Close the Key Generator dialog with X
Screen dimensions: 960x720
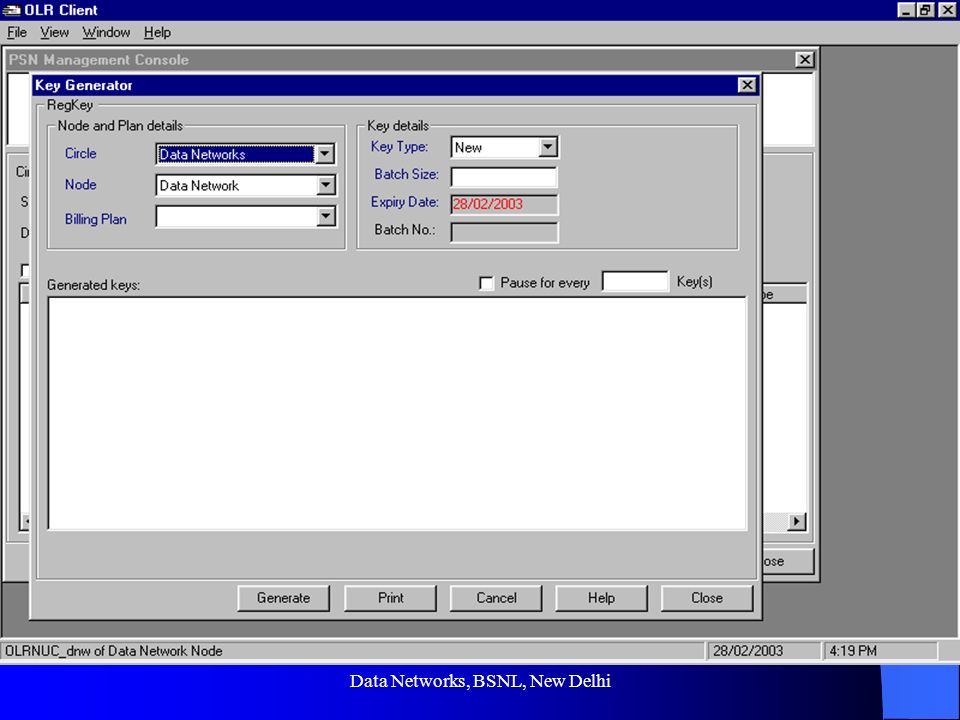[747, 85]
